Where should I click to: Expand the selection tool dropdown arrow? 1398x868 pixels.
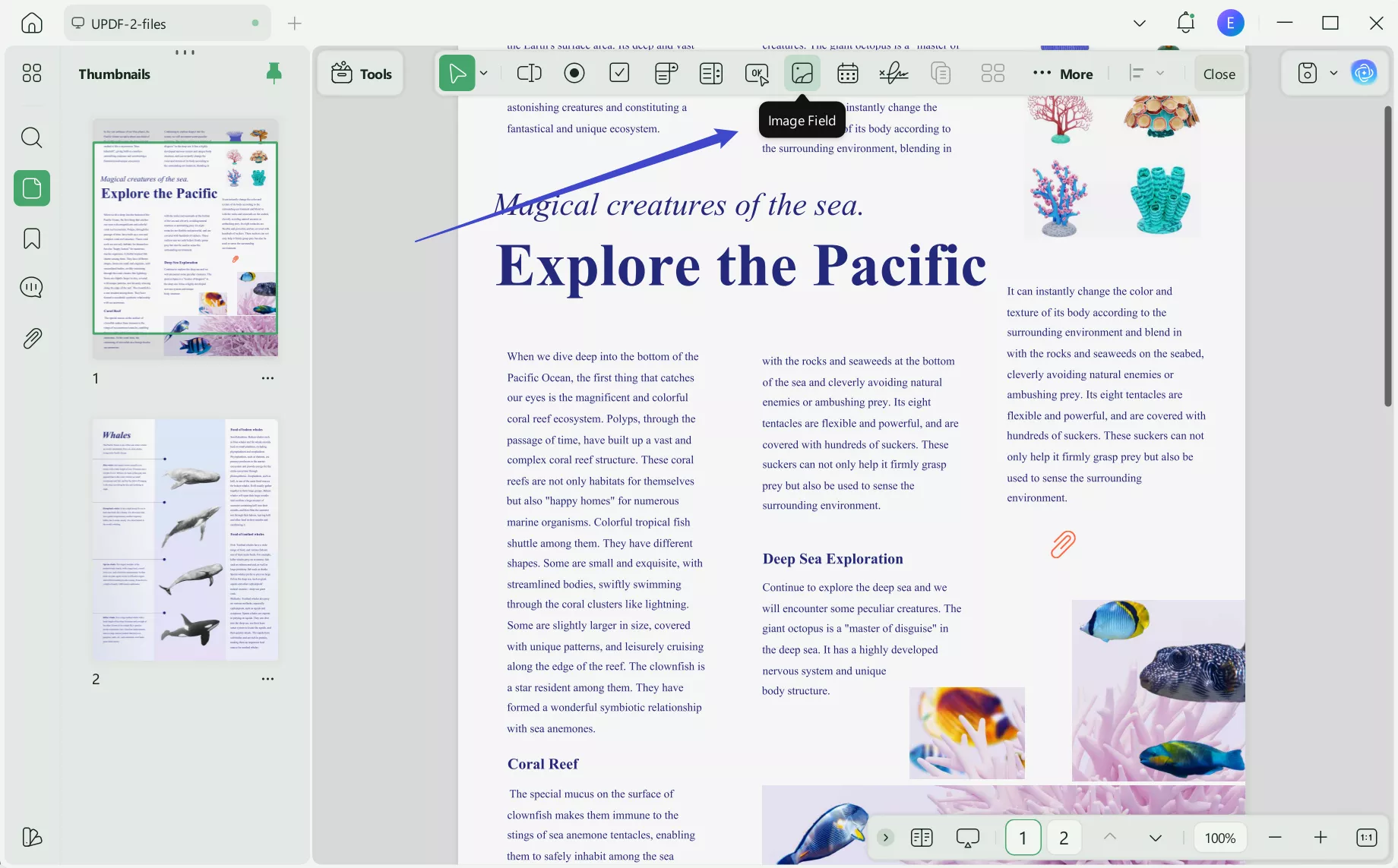click(x=484, y=74)
